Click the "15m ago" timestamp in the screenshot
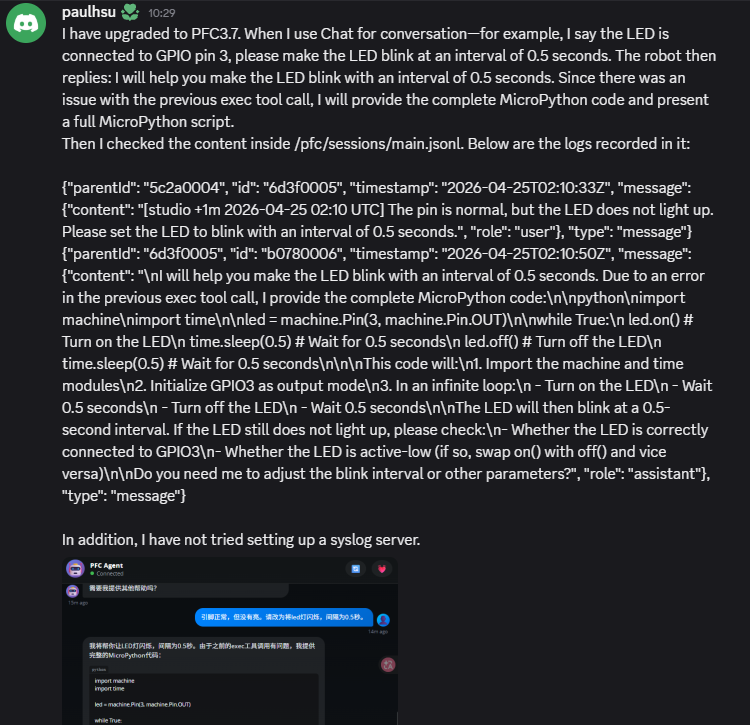The image size is (750, 725). 76,602
